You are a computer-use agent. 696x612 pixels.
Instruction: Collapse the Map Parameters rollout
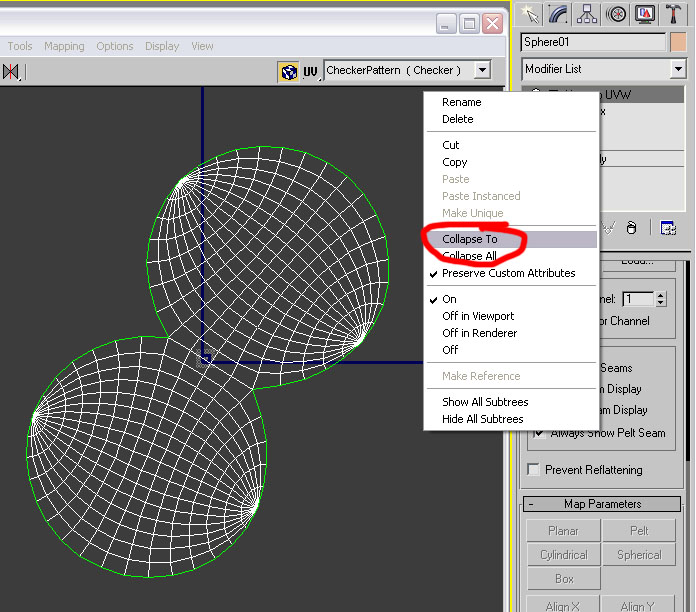click(602, 504)
